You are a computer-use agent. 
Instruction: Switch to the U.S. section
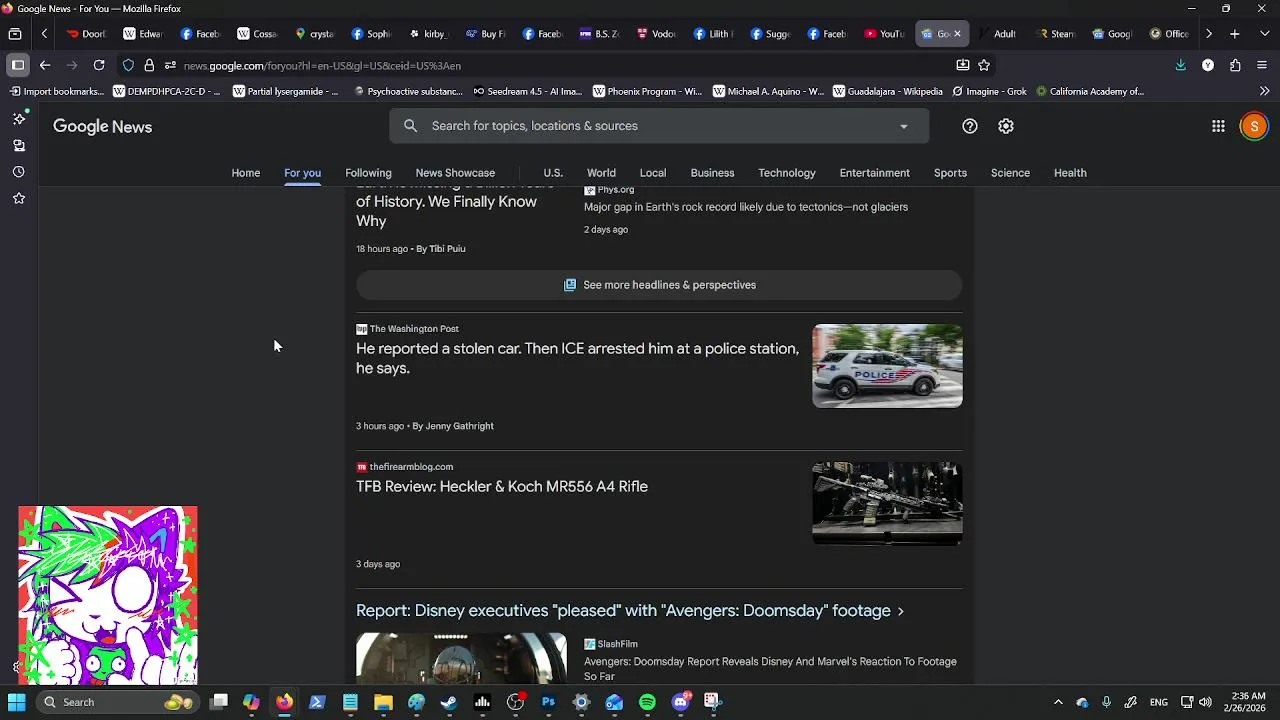pyautogui.click(x=553, y=173)
